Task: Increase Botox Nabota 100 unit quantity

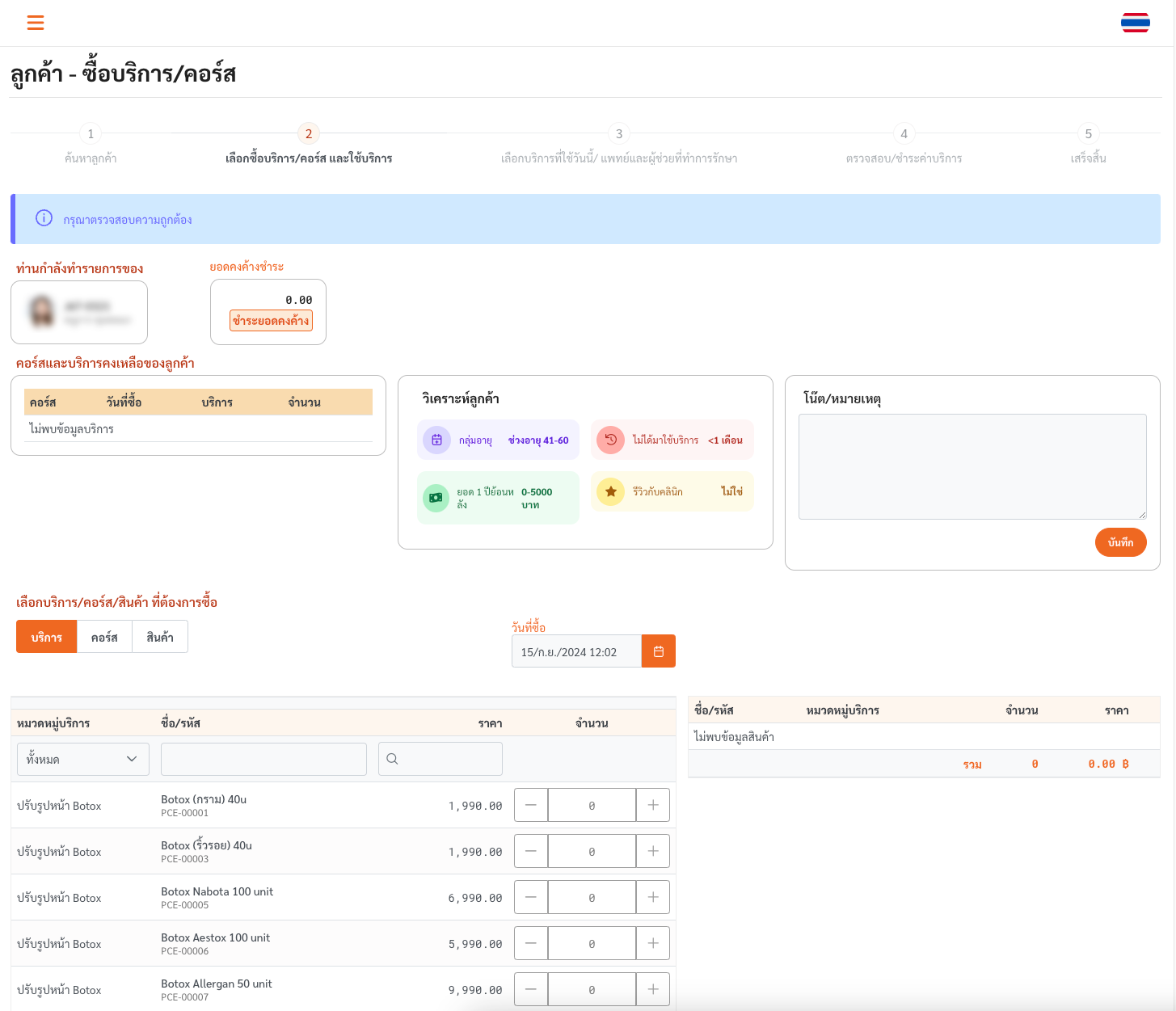Action: tap(652, 897)
